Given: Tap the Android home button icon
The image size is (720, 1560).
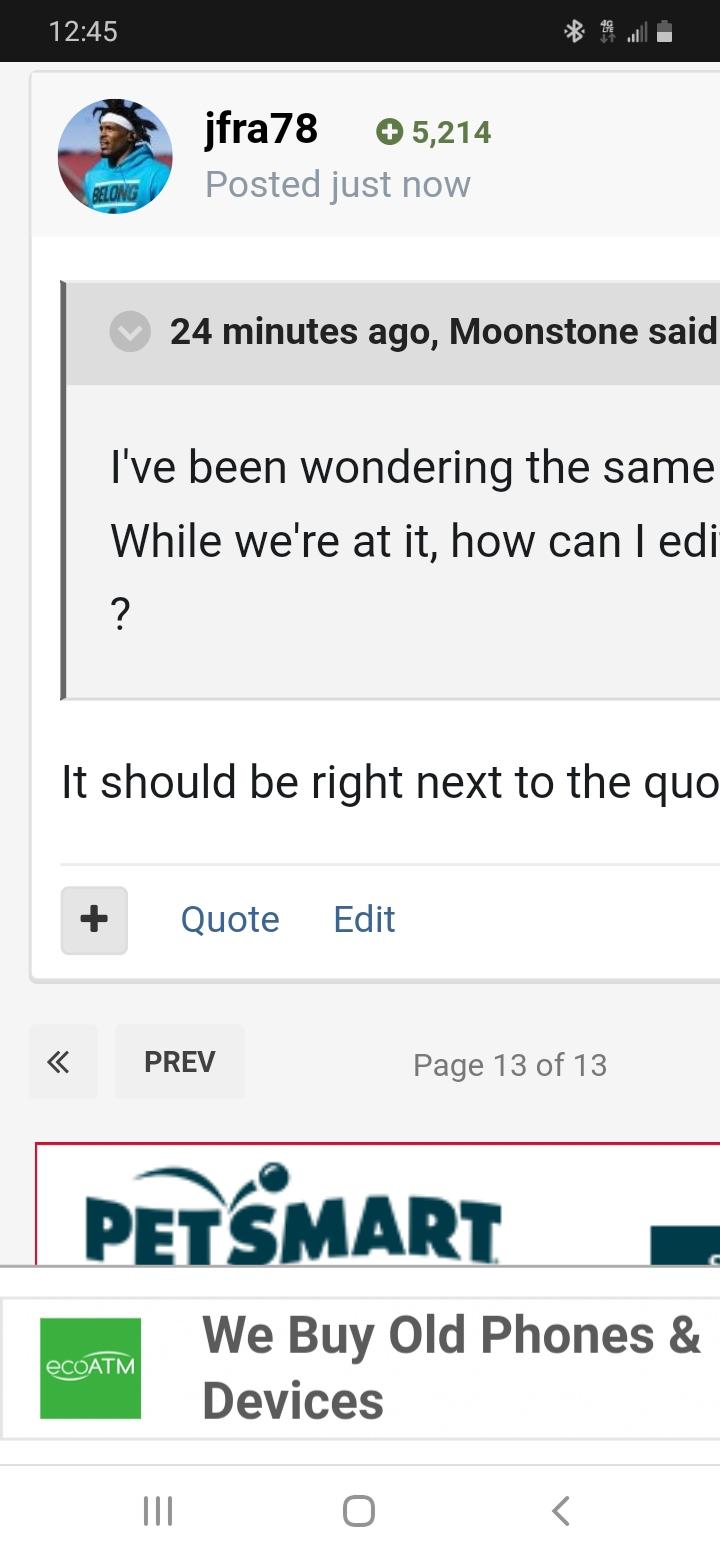Looking at the screenshot, I should tap(359, 1511).
